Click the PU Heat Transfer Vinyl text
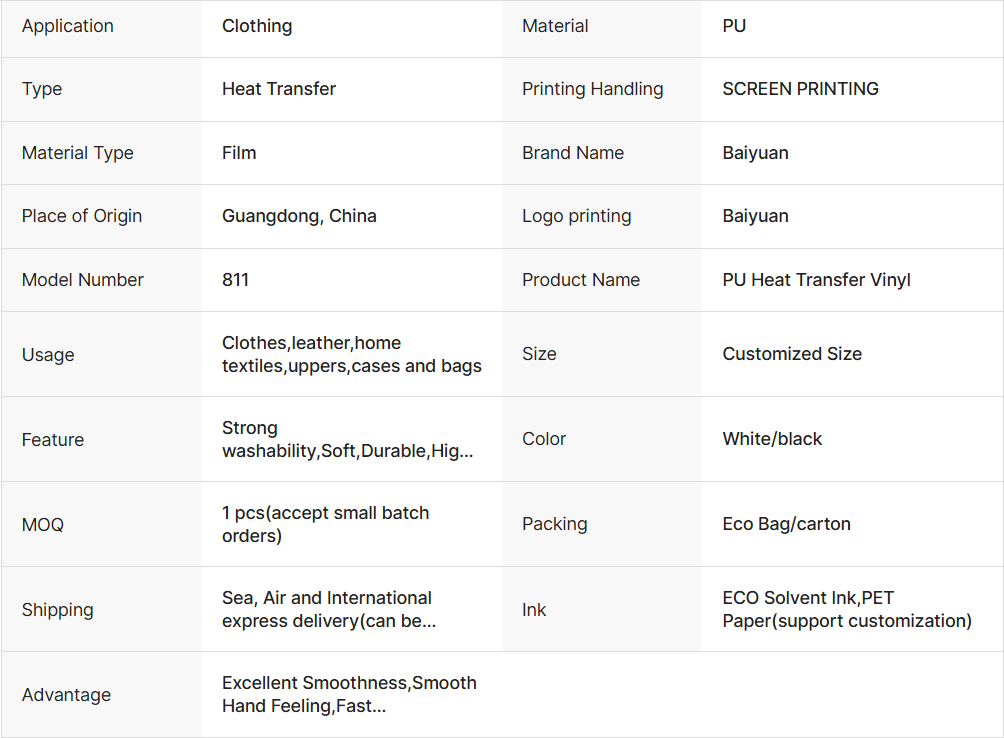The height and width of the screenshot is (738, 1004). [816, 280]
